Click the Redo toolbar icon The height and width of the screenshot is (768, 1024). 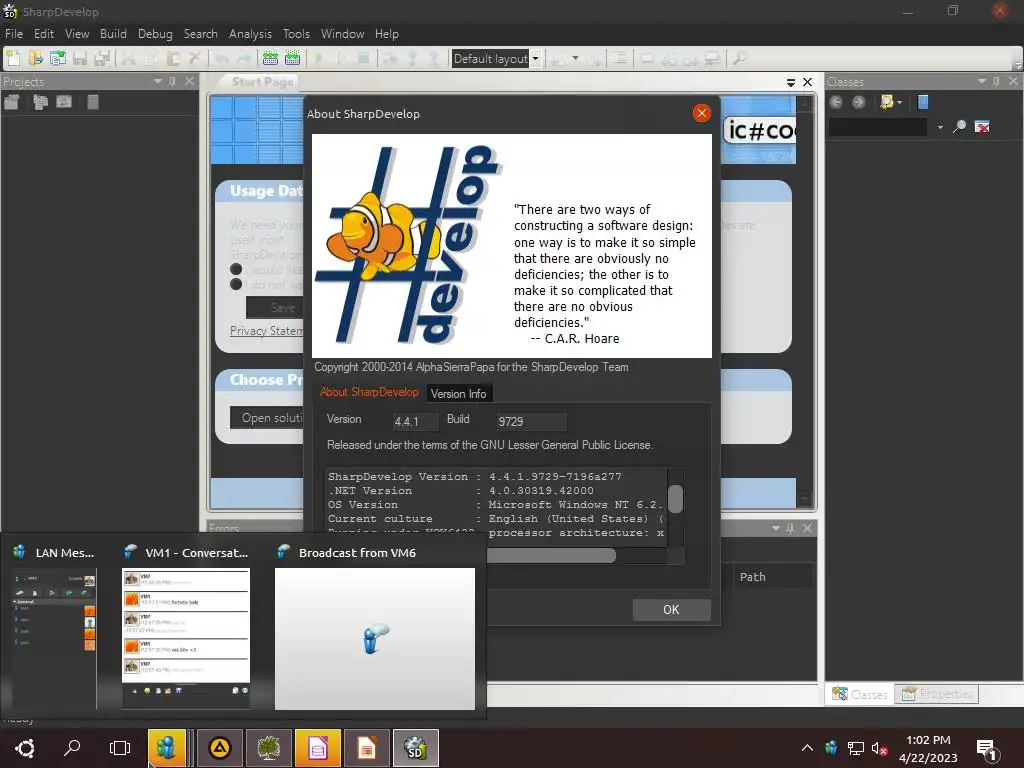(x=244, y=59)
